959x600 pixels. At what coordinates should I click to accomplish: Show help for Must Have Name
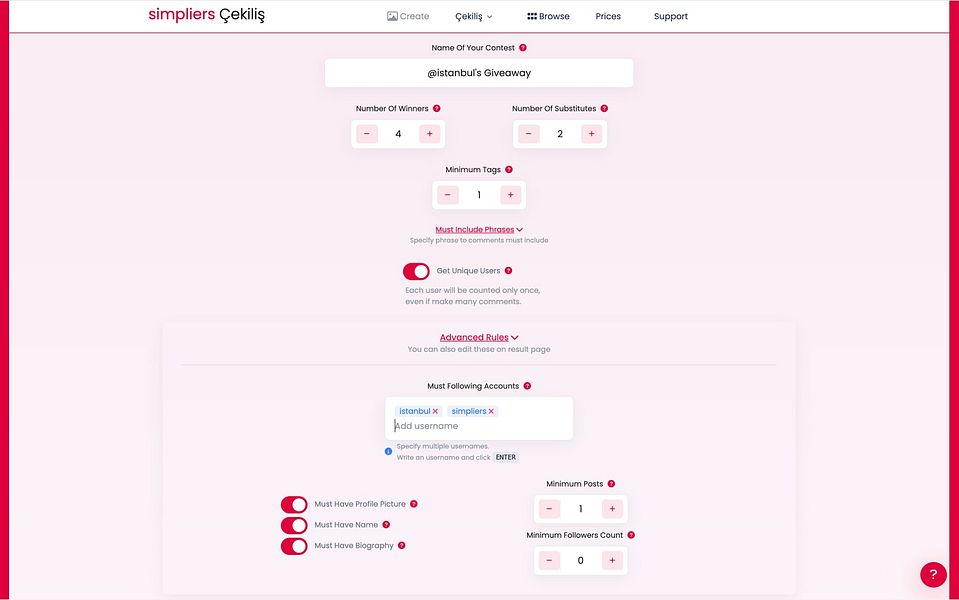tap(386, 525)
